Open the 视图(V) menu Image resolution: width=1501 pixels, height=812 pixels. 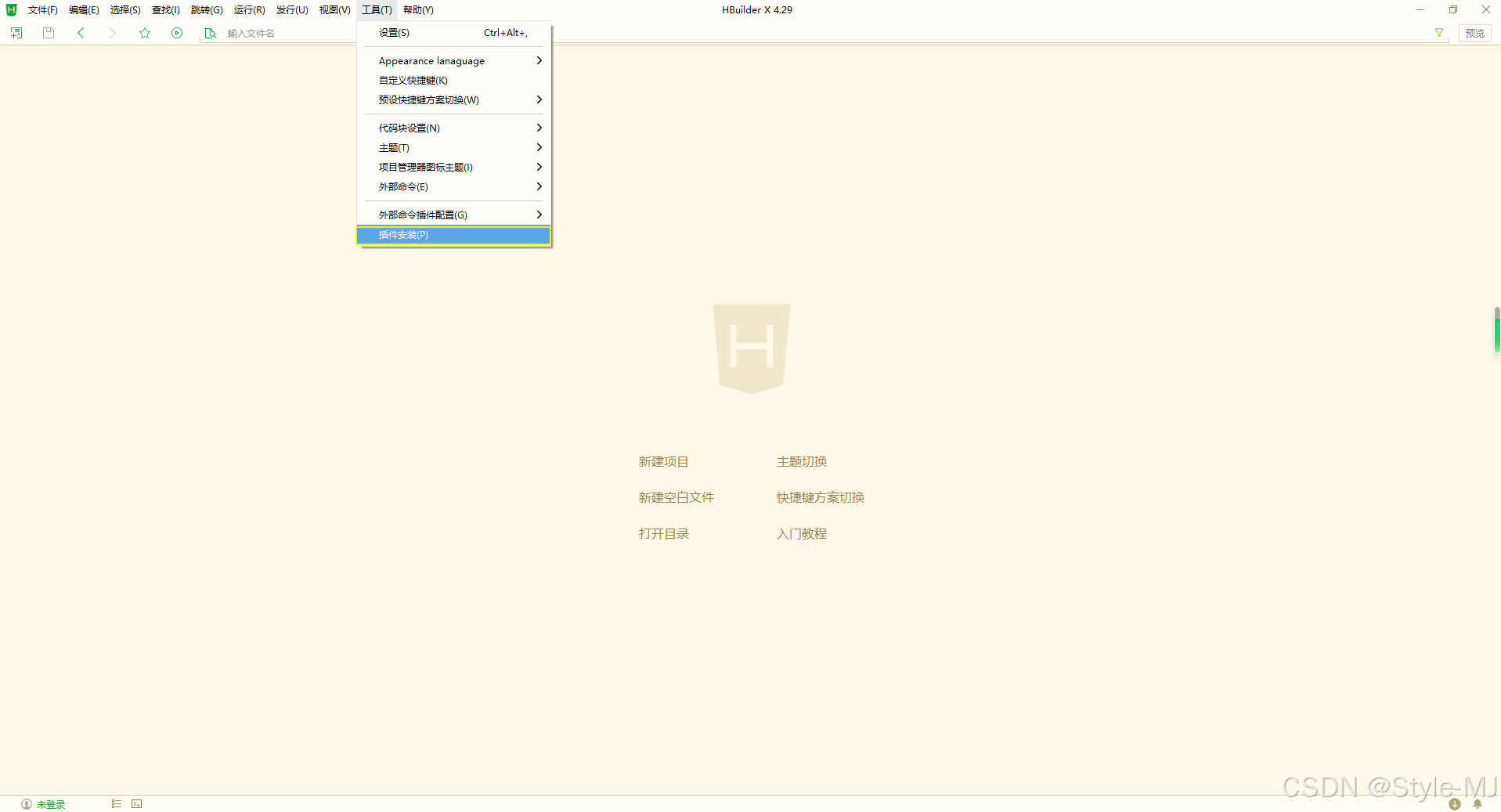(x=334, y=10)
